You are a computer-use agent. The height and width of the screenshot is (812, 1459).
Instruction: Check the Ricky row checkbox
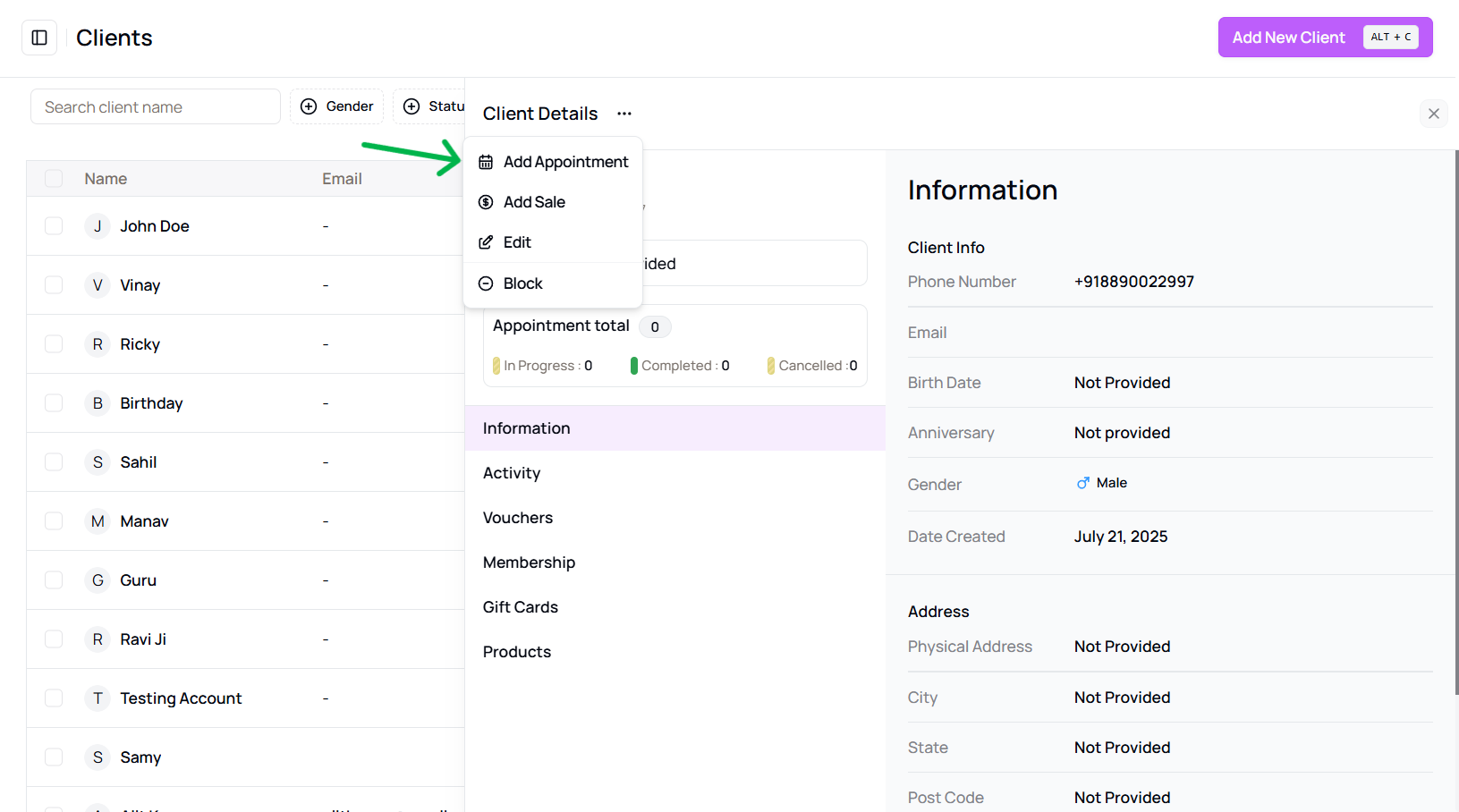(x=54, y=344)
